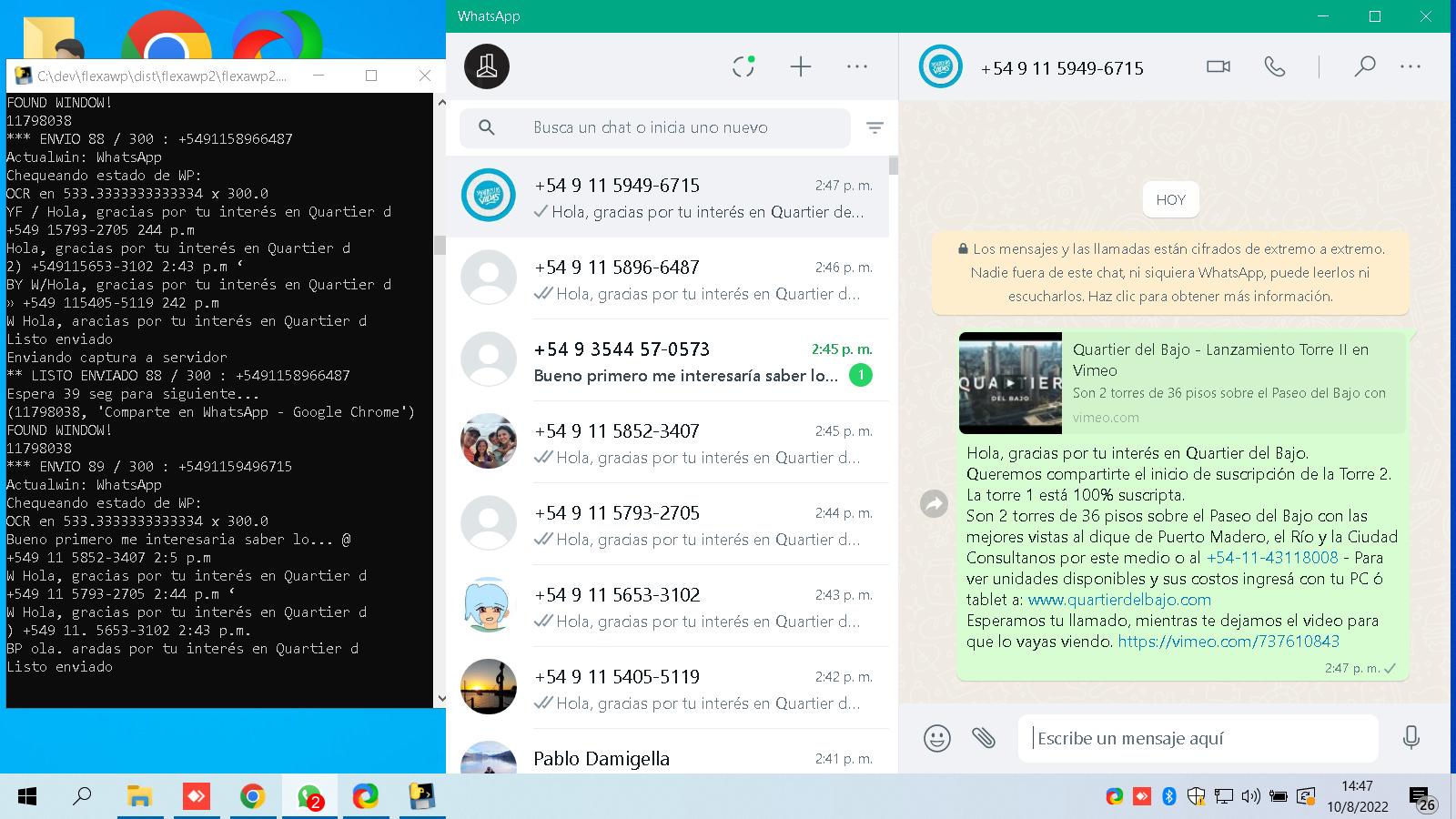Open chat with +54 9 11 5793-2705

[667, 524]
